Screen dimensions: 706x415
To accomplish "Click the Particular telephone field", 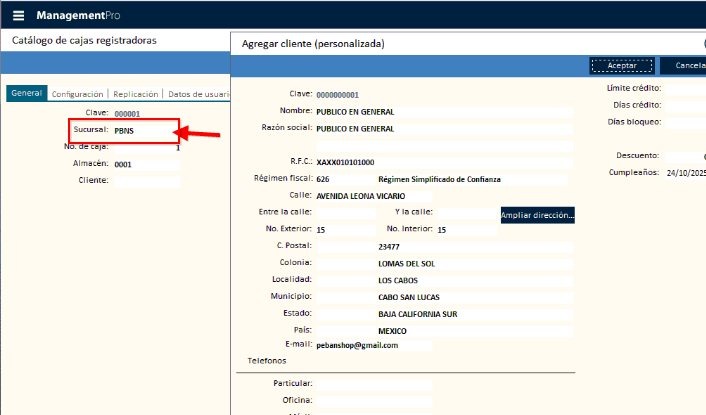I will [373, 383].
